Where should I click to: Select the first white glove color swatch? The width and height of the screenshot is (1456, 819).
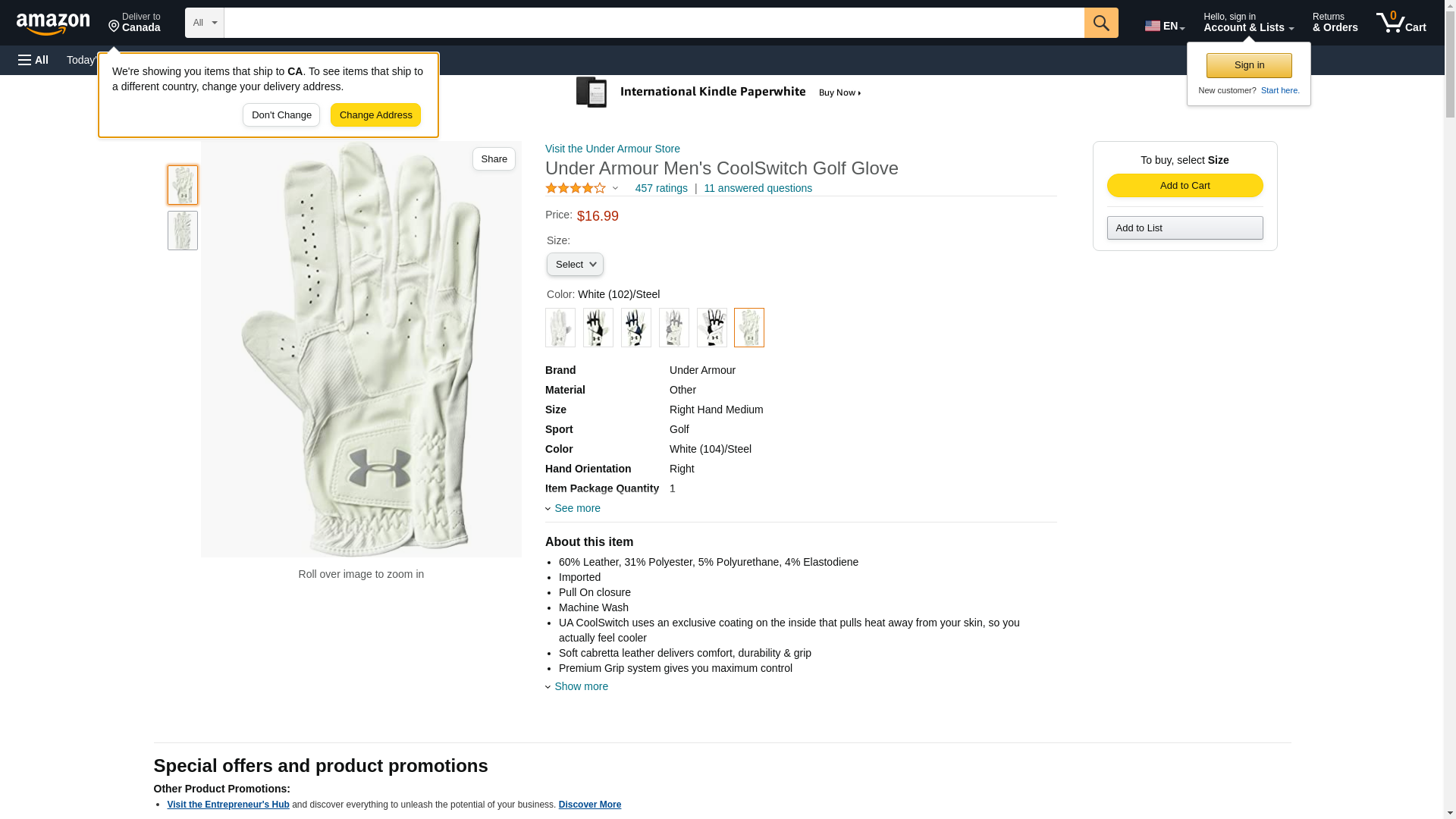pos(560,328)
